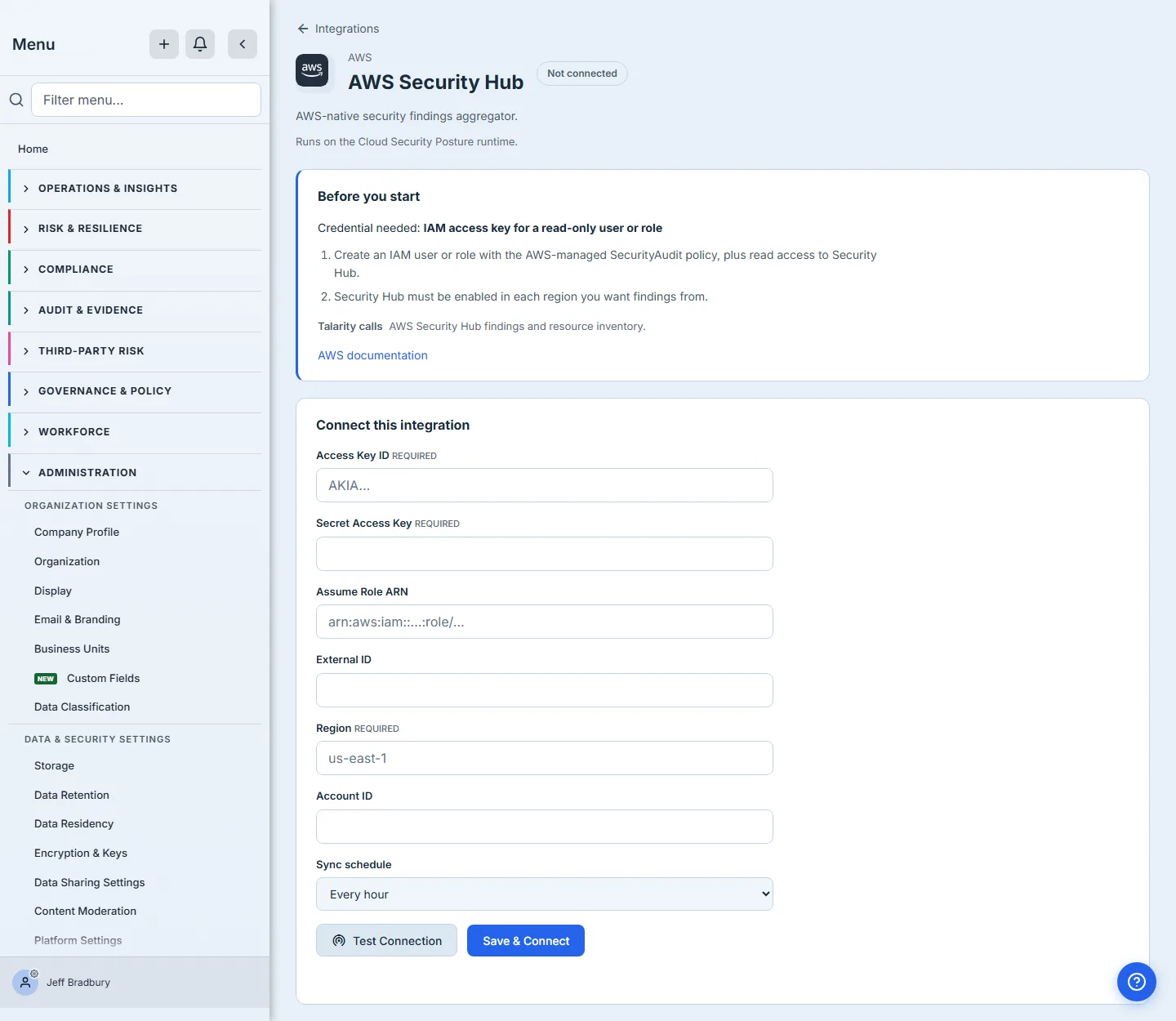The image size is (1176, 1021).
Task: Click the back arrow beside Integrations
Action: click(x=303, y=29)
